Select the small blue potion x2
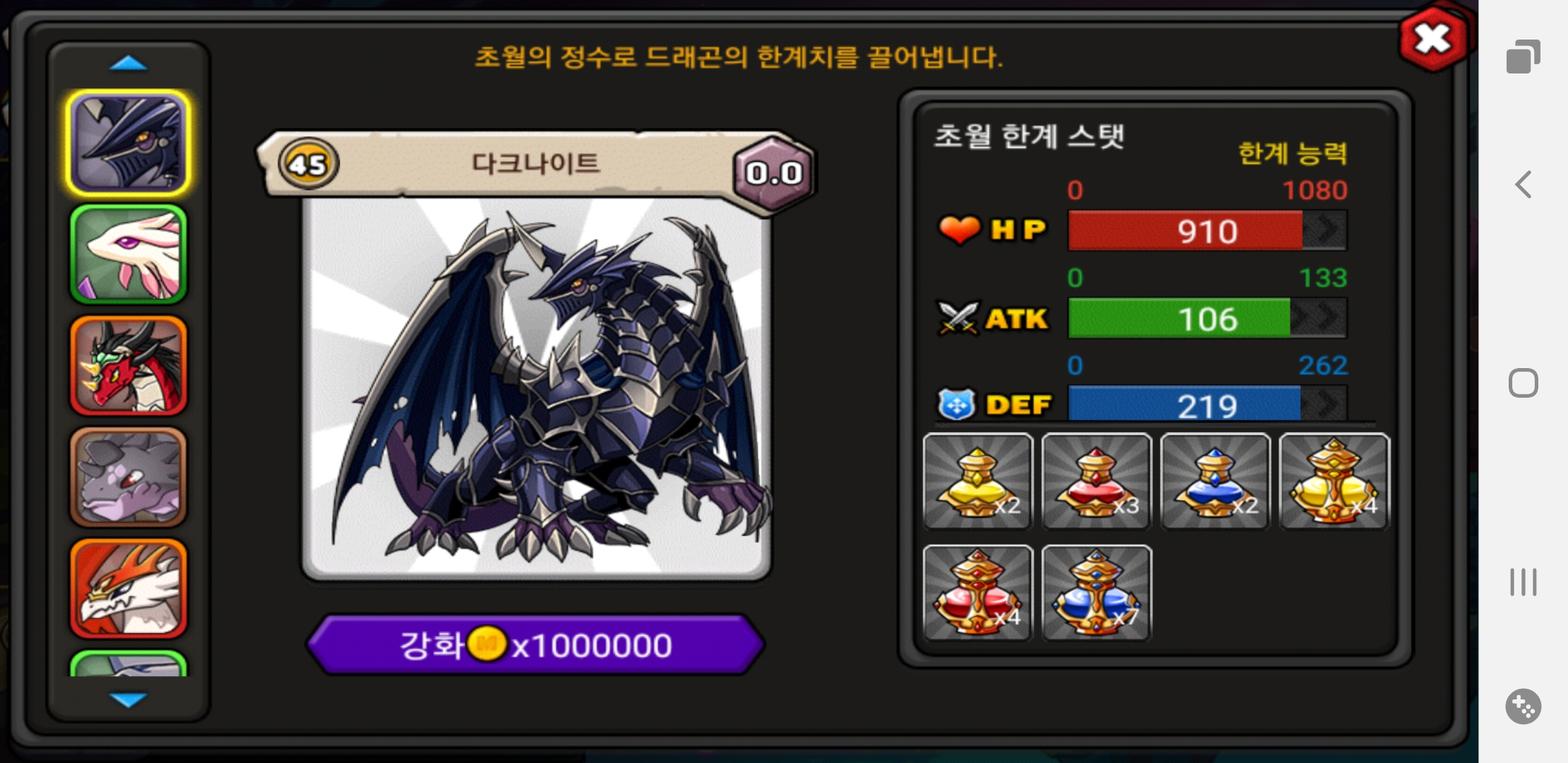 click(1215, 481)
